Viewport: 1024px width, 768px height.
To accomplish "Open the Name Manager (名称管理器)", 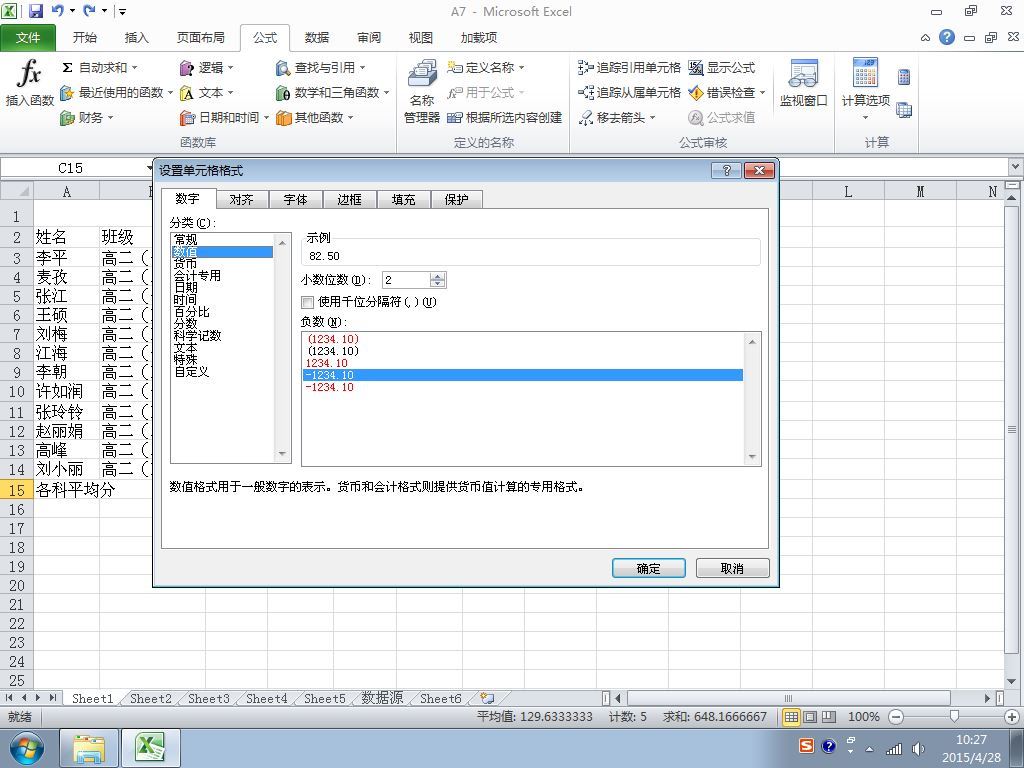I will click(x=422, y=91).
